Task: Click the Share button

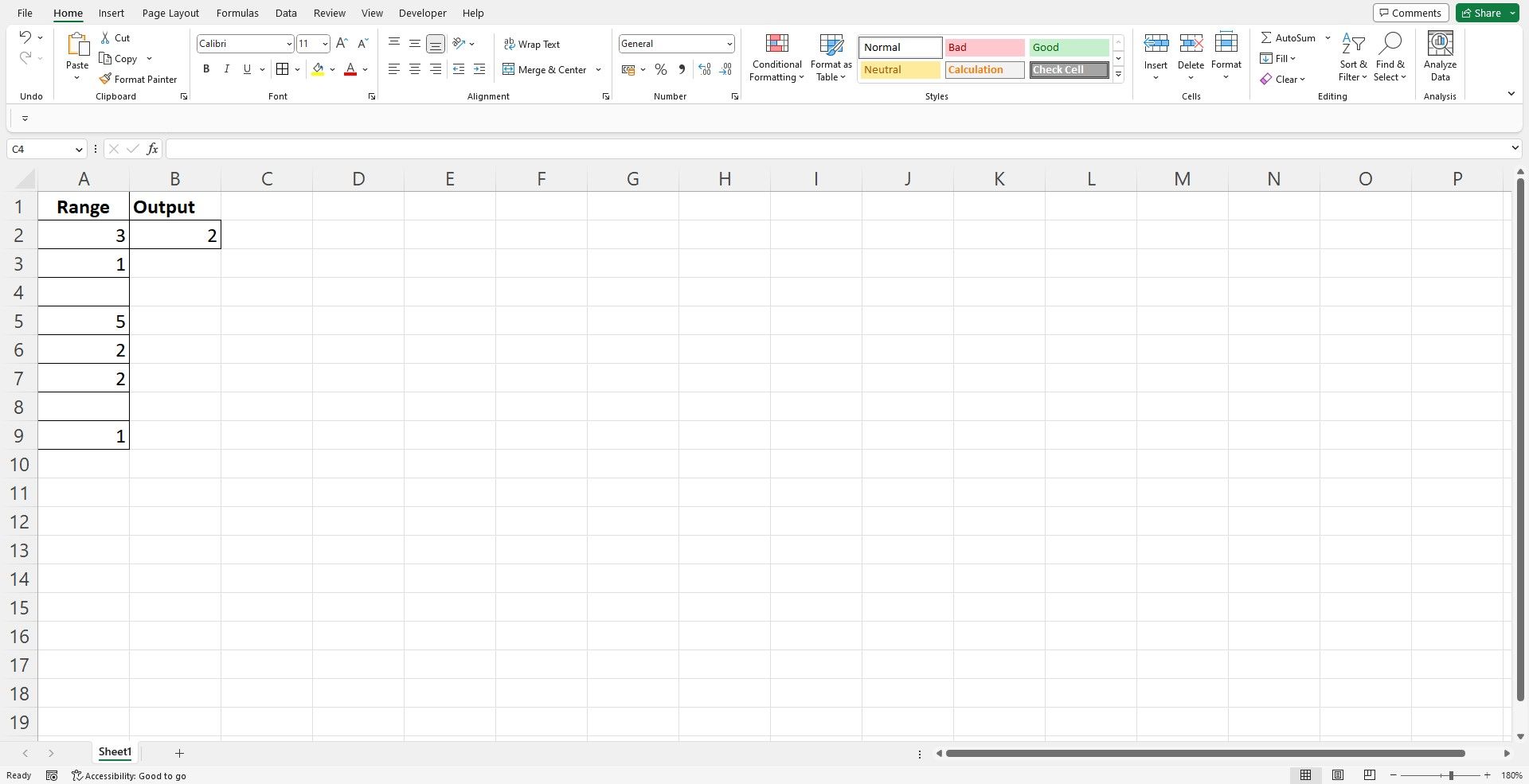Action: [1483, 13]
